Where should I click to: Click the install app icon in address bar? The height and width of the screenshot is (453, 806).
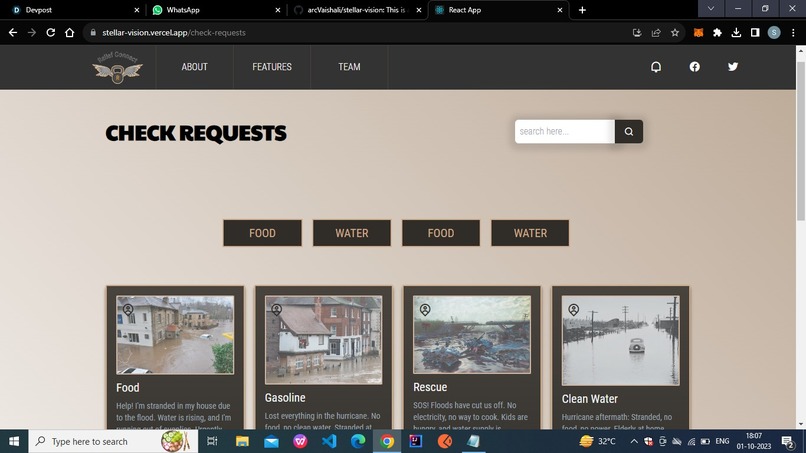[x=637, y=32]
